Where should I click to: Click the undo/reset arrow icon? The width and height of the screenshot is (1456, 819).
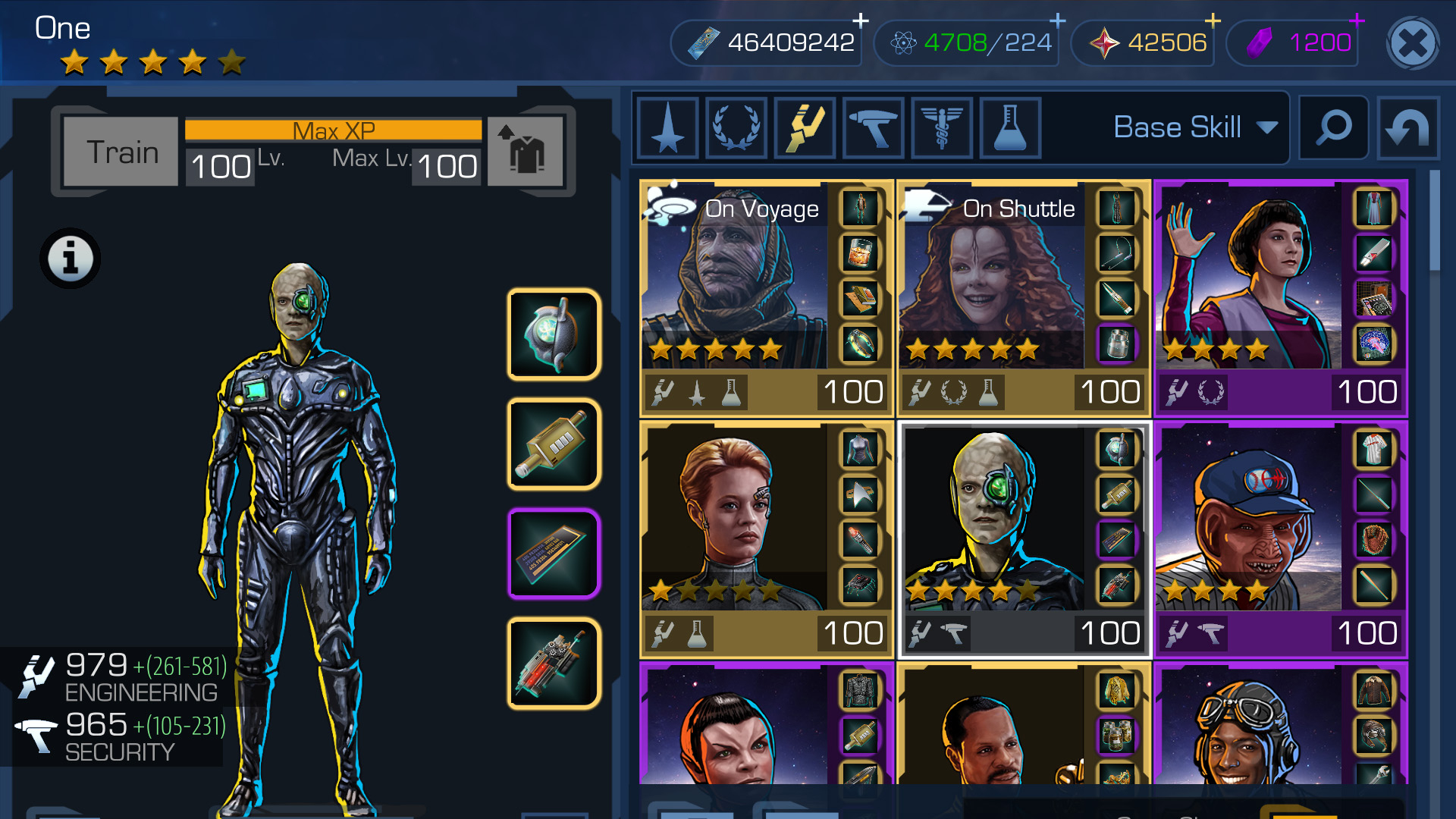1408,127
